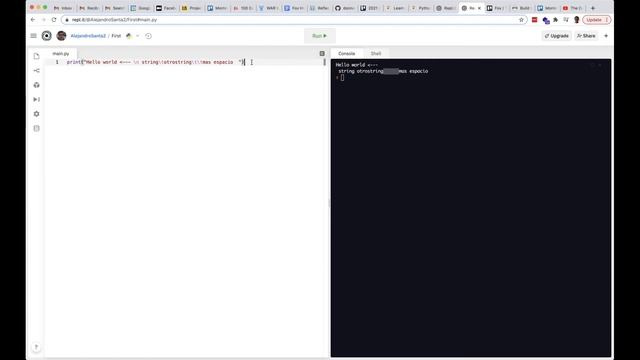Viewport: 640px width, 360px height.
Task: Switch to the GitHub browser tab
Action: (344, 8)
